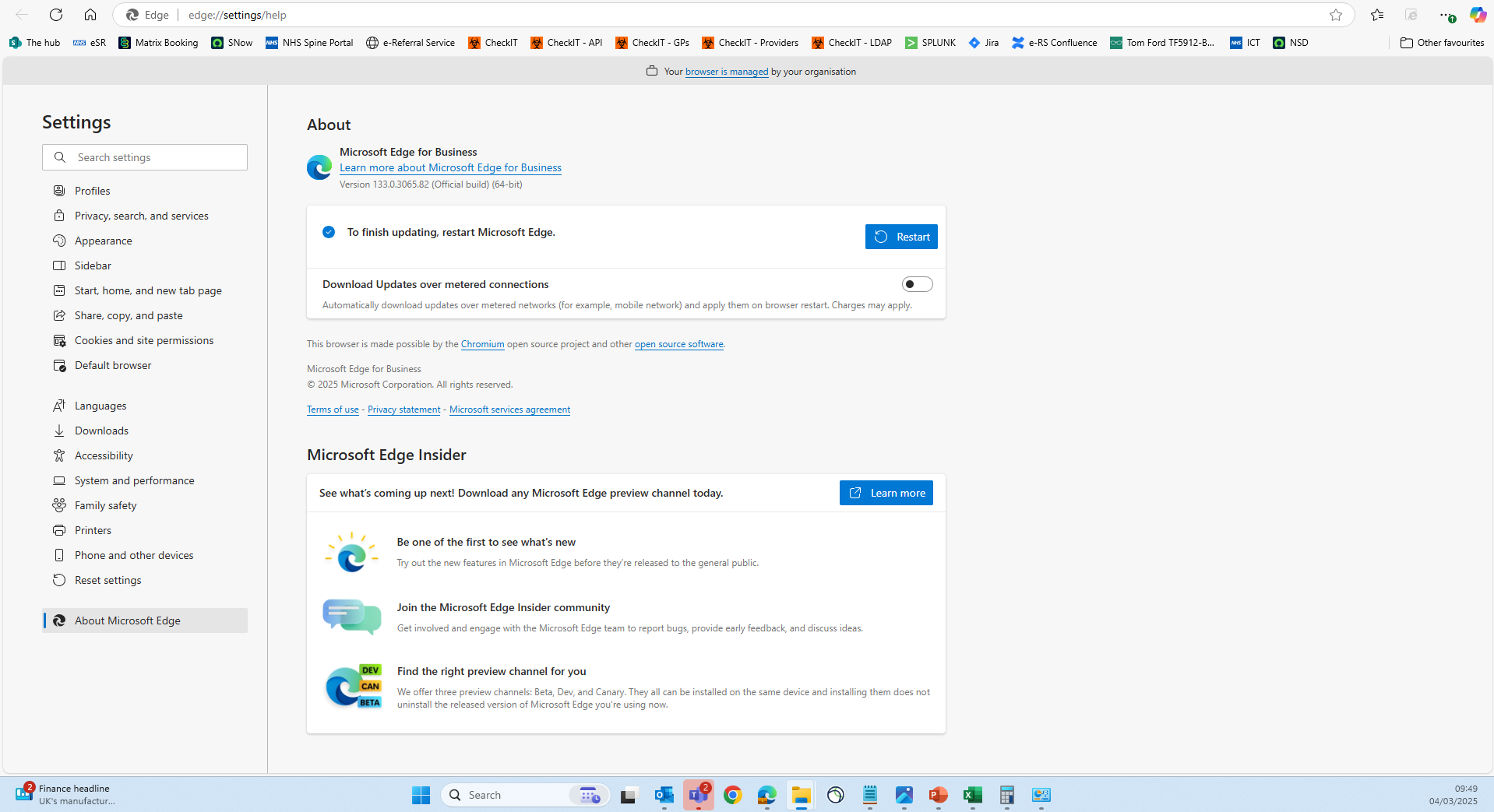Select Share, copy, and paste settings

coord(145,315)
